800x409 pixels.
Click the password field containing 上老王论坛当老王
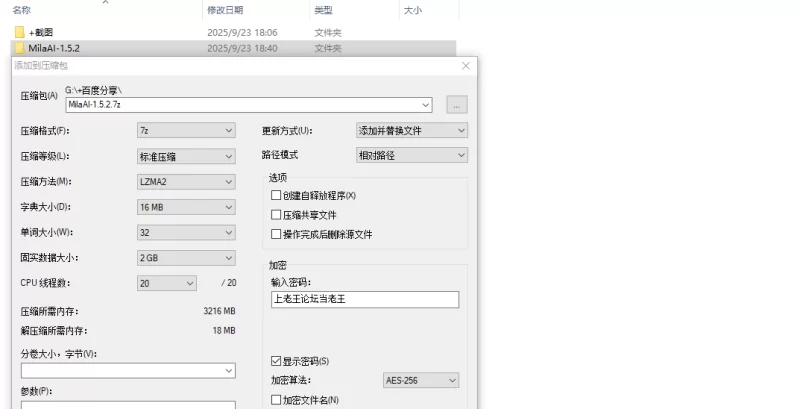coord(365,299)
